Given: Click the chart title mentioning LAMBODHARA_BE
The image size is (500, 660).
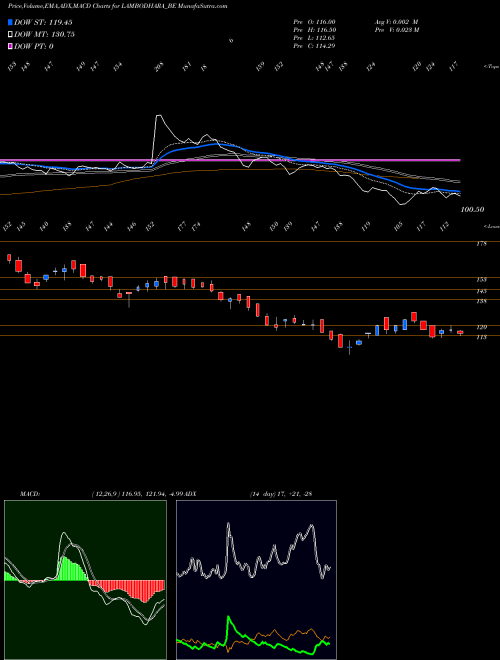Looking at the screenshot, I should (118, 7).
